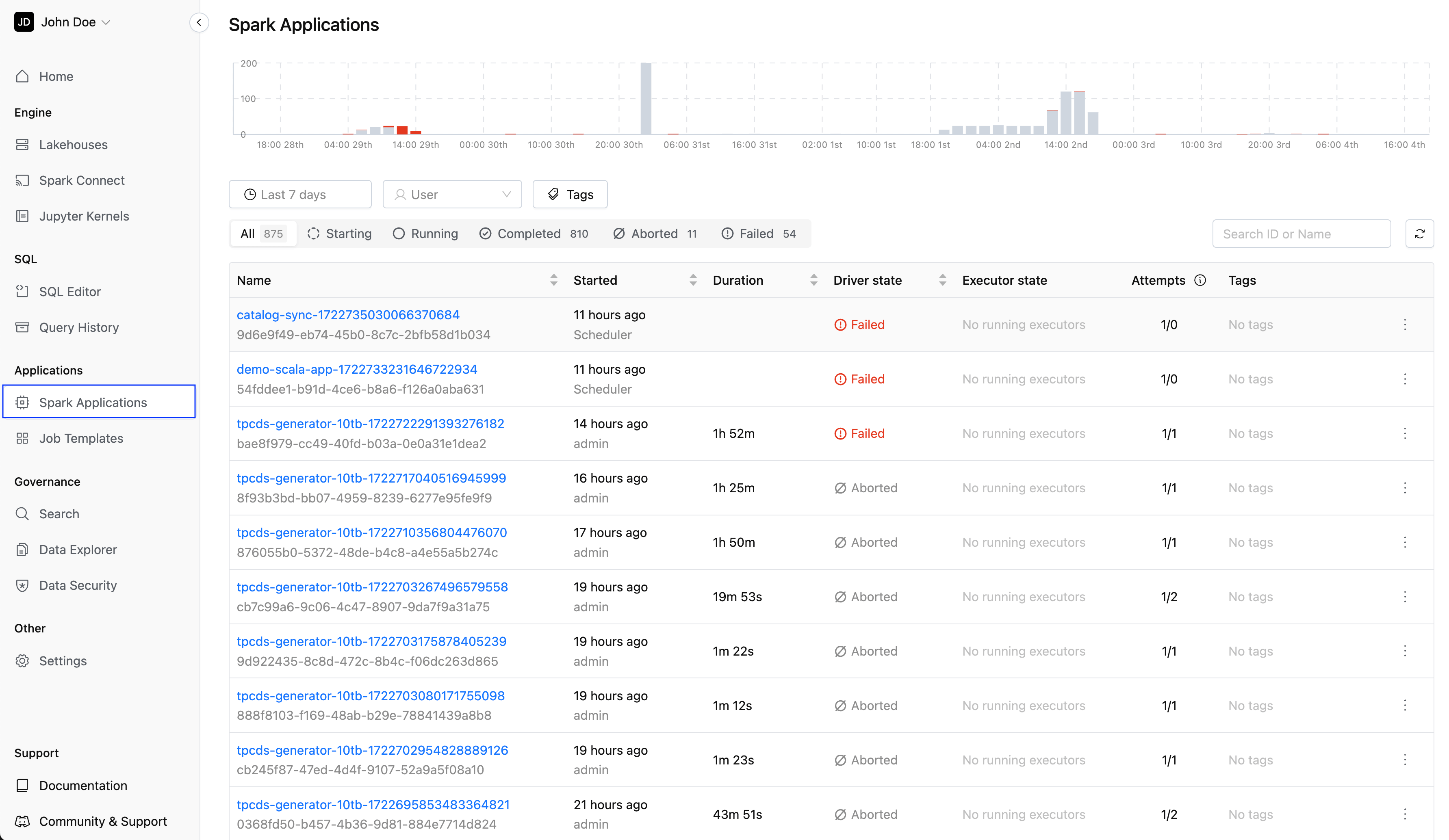The height and width of the screenshot is (840, 1449).
Task: Open Data Explorer
Action: click(78, 550)
